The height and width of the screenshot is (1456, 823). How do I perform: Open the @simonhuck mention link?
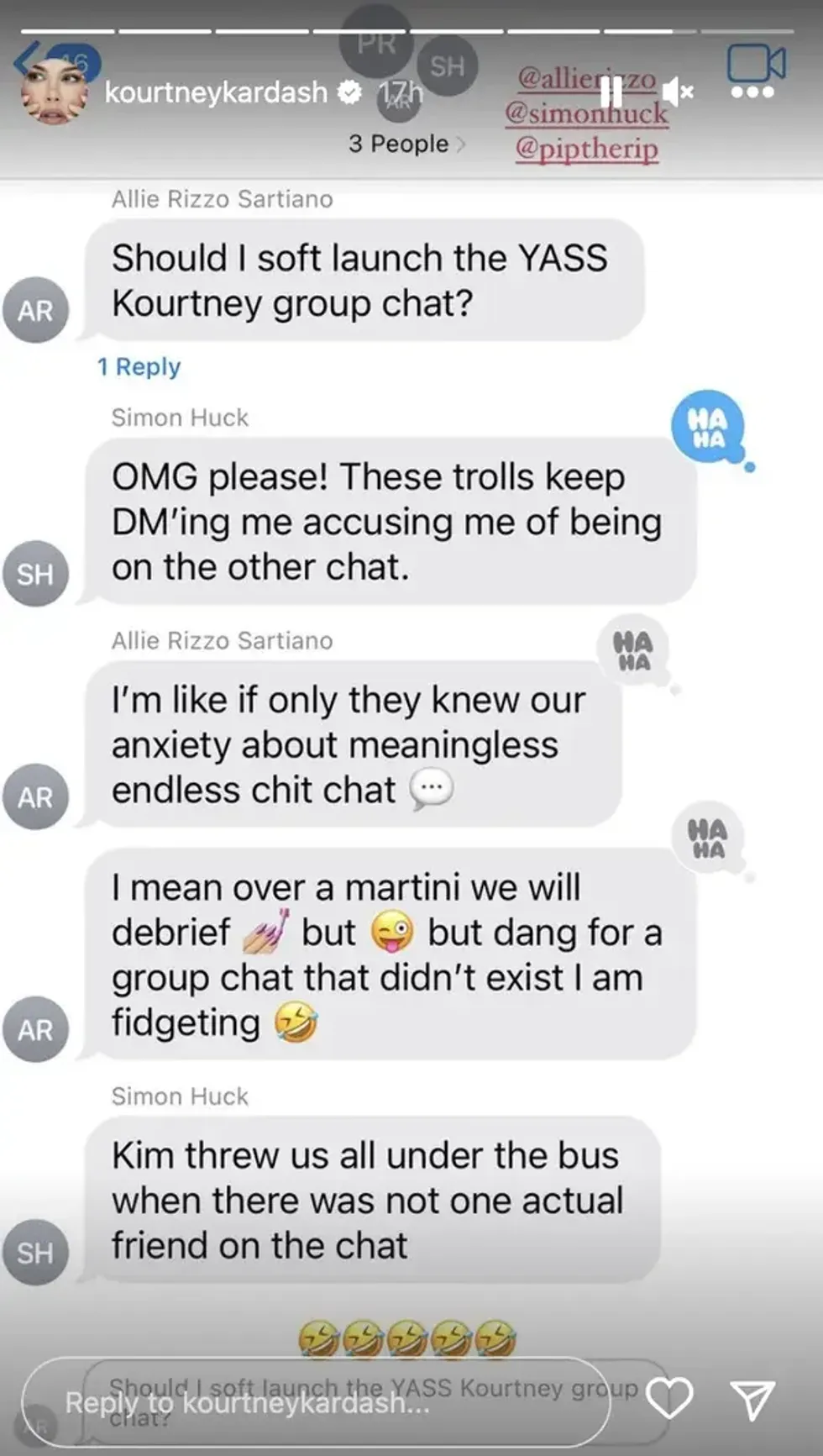(587, 113)
